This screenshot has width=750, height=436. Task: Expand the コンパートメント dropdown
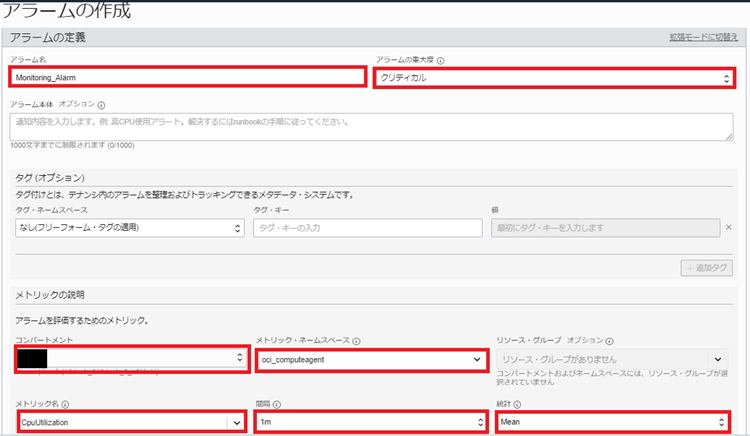point(130,357)
